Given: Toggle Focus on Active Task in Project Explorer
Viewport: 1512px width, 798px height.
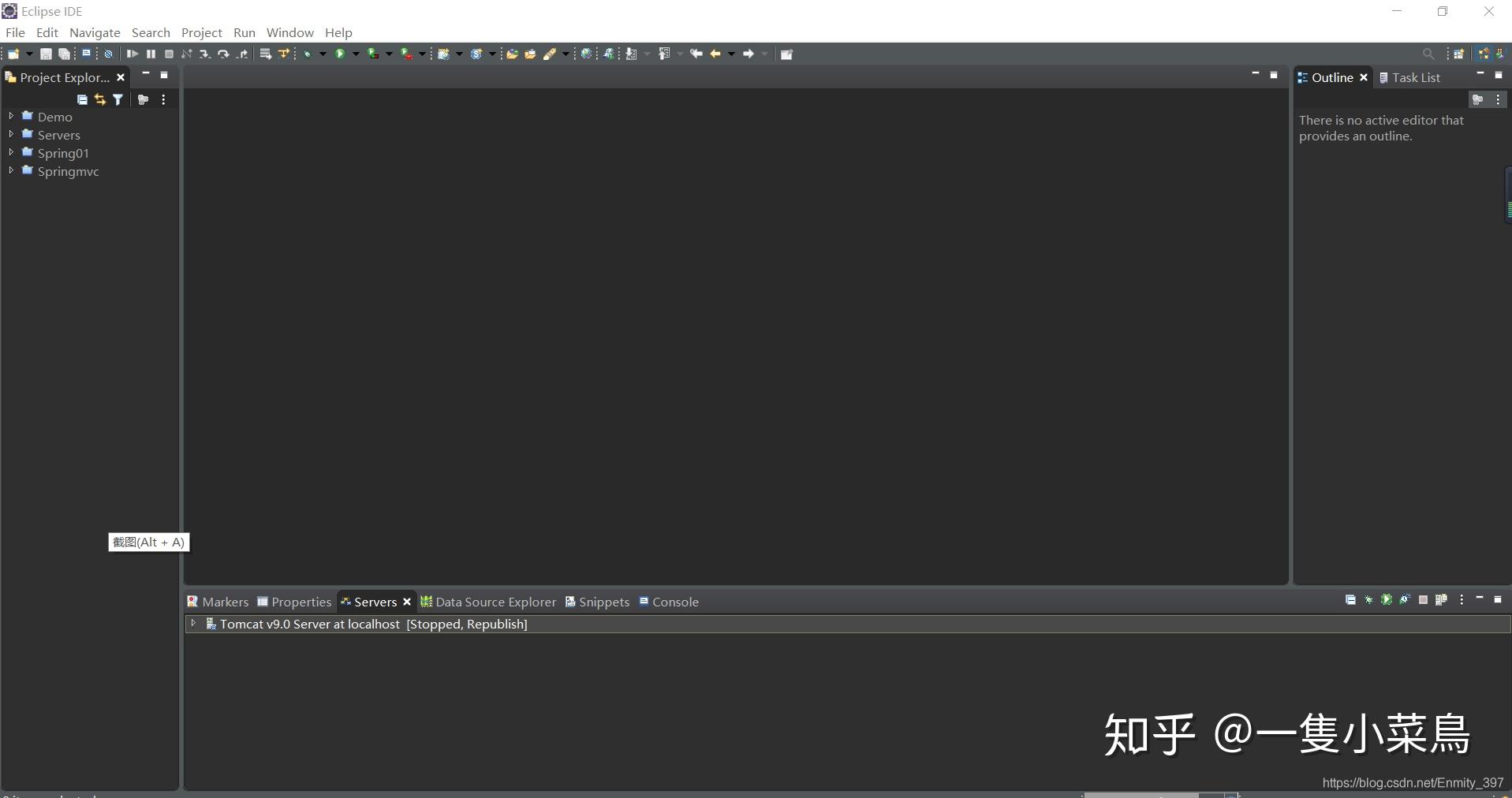Looking at the screenshot, I should coord(143,100).
